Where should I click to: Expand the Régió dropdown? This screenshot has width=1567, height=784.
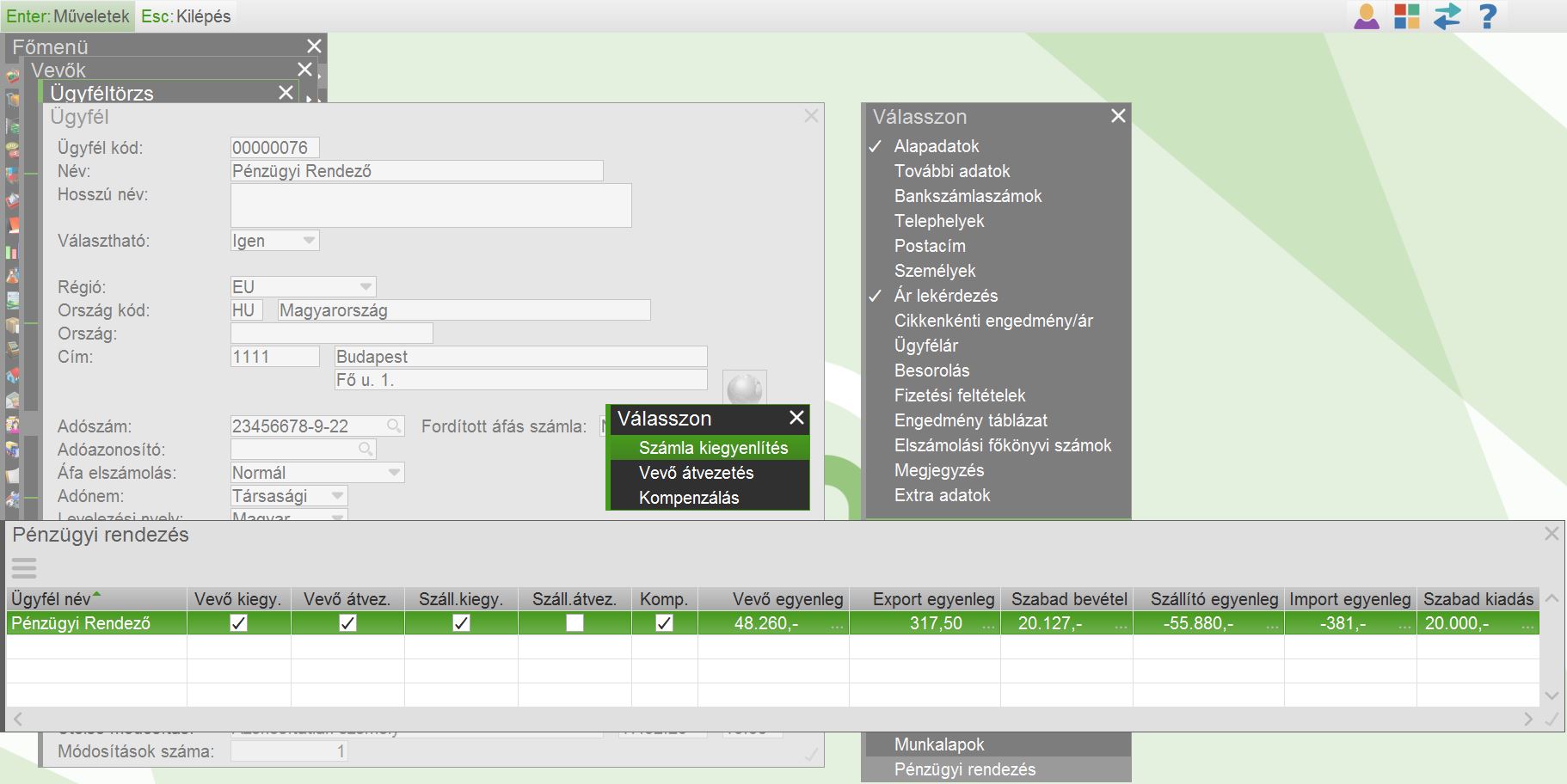tap(366, 286)
